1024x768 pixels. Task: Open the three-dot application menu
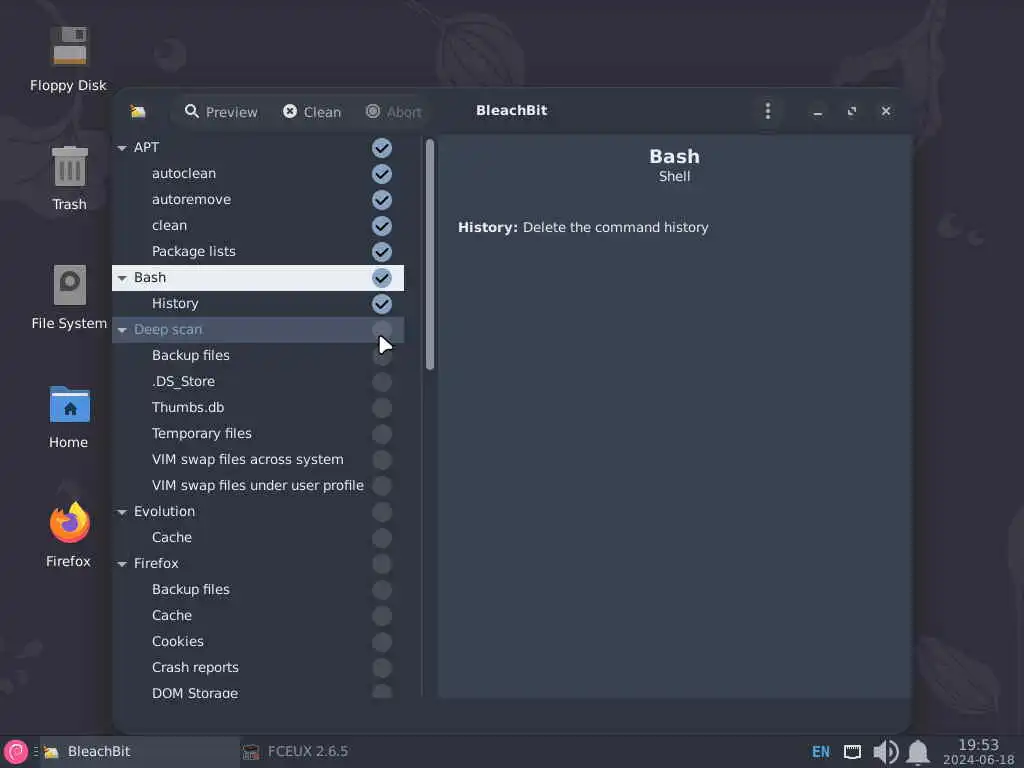tap(768, 111)
